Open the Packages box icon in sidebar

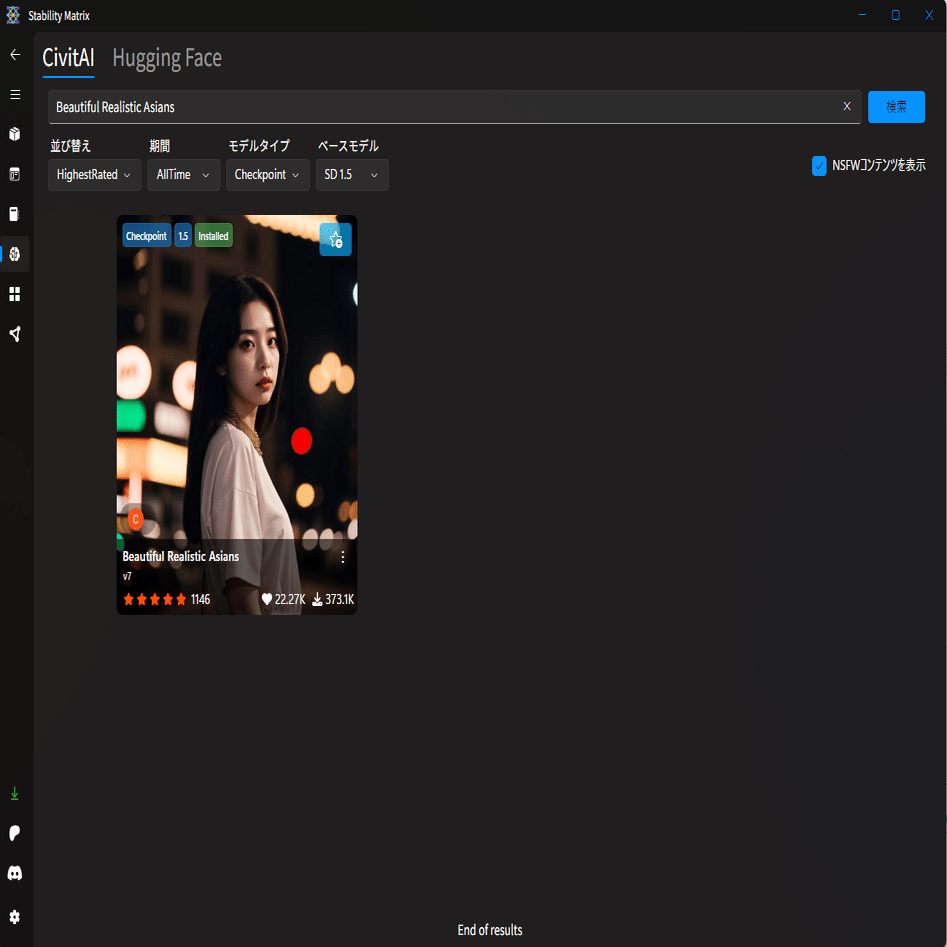[x=15, y=134]
